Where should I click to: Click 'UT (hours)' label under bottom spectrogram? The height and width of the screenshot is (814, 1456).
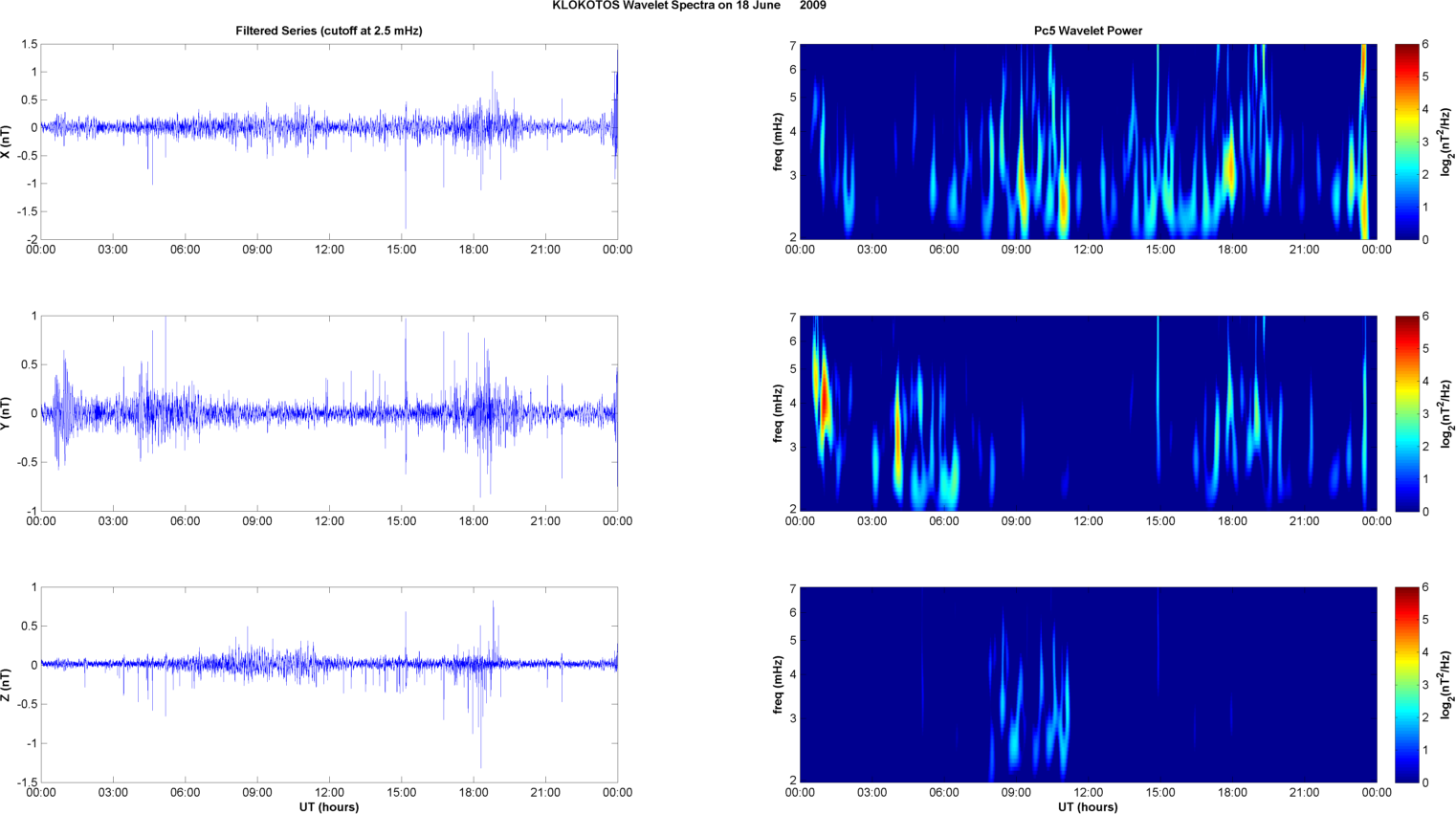[1089, 807]
